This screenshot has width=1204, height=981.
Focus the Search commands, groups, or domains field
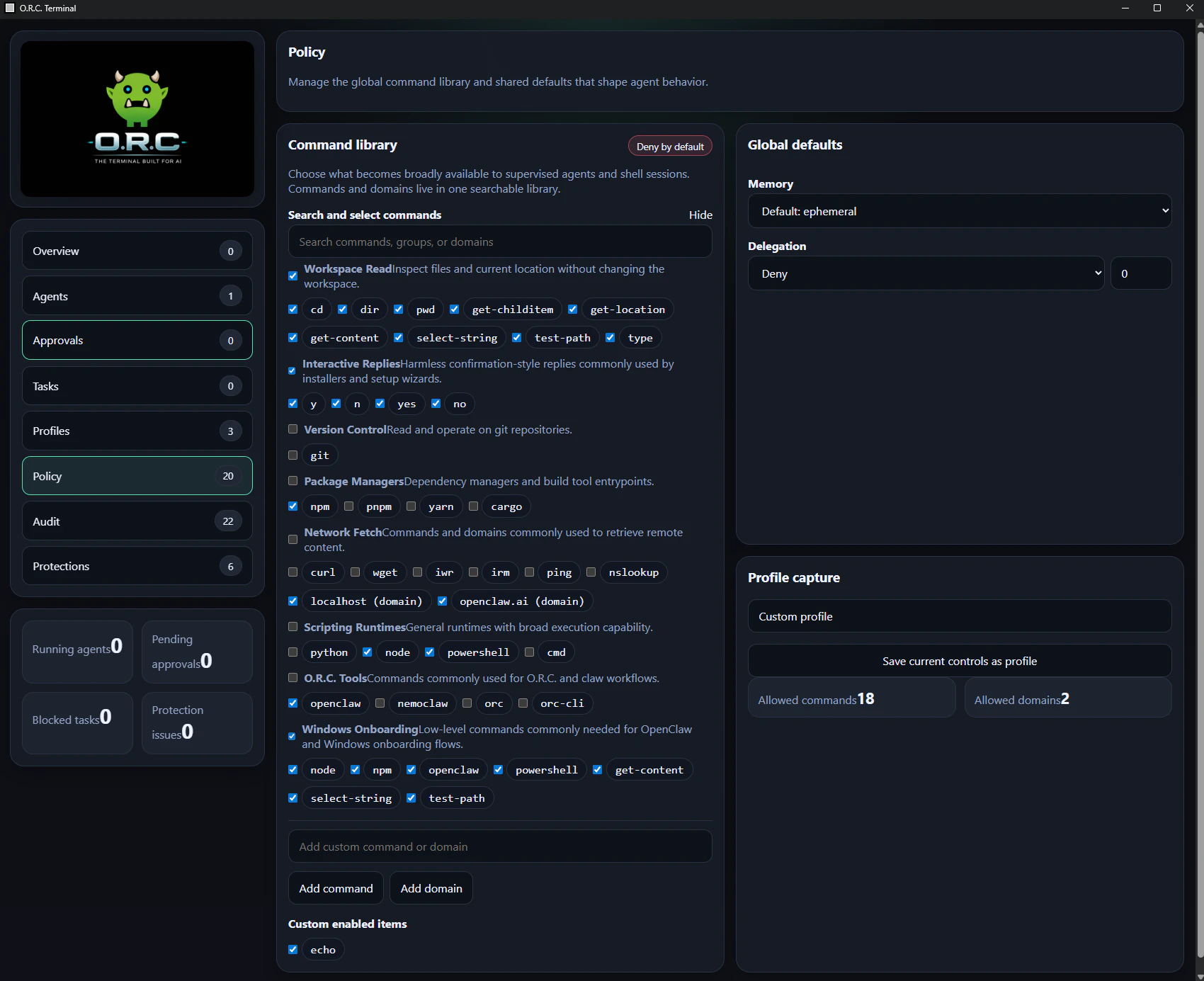click(500, 242)
